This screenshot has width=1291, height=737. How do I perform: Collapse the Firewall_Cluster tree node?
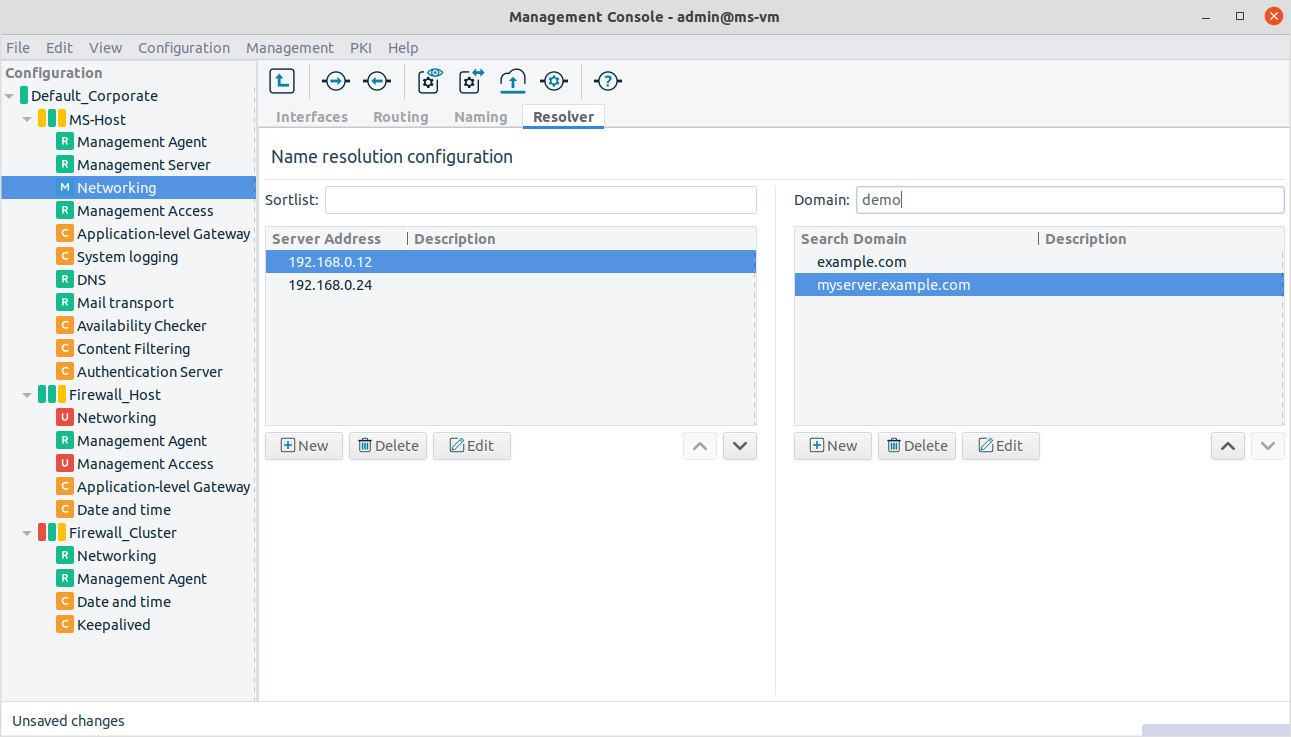[x=27, y=533]
